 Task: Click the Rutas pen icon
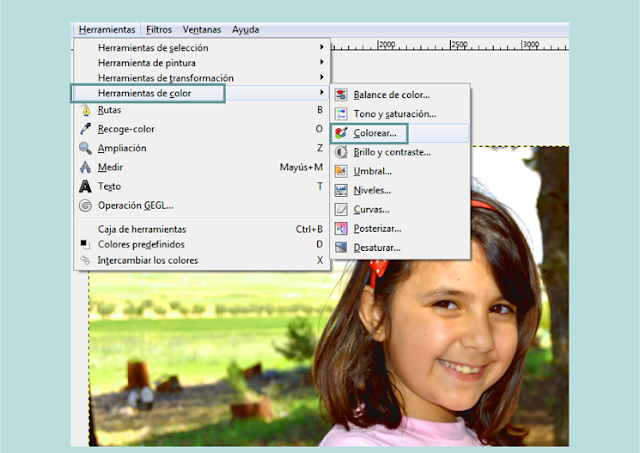tap(86, 110)
